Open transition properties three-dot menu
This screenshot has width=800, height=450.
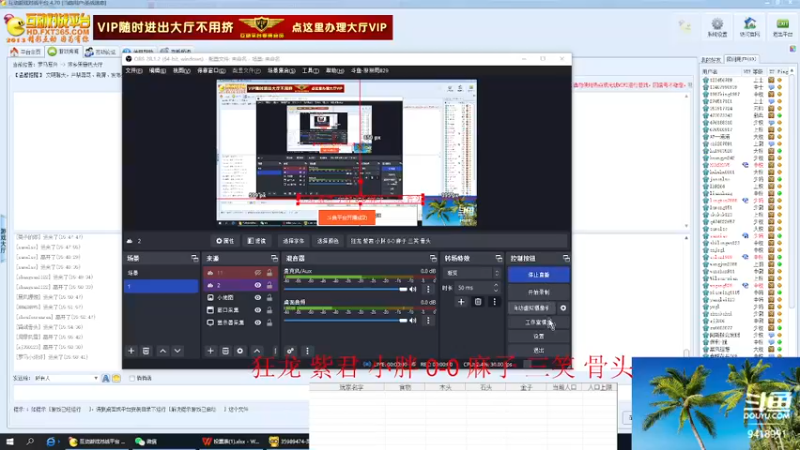(x=494, y=302)
